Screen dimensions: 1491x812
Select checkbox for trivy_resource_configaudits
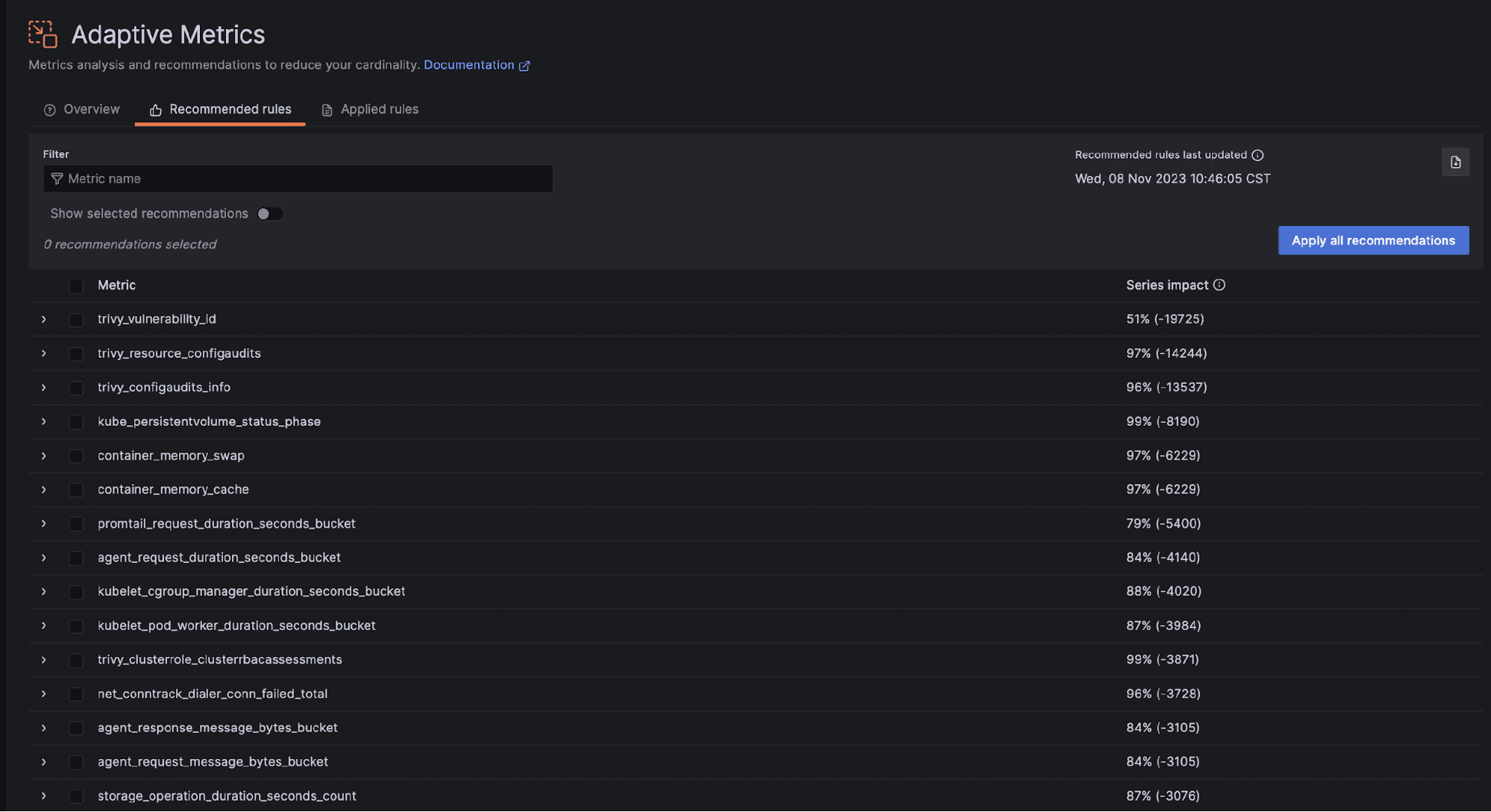76,354
